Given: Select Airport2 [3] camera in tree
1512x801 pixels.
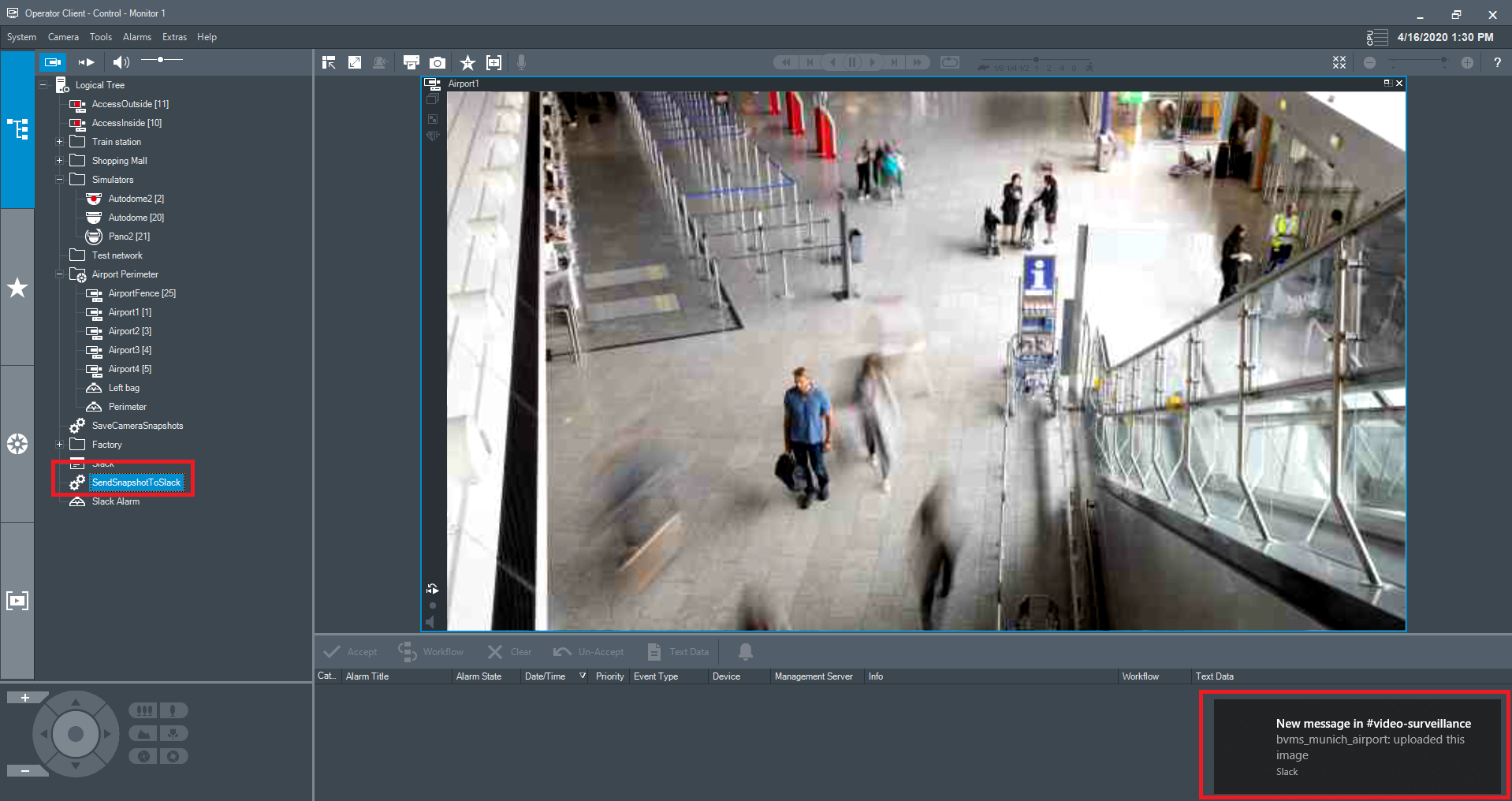Looking at the screenshot, I should 129,331.
